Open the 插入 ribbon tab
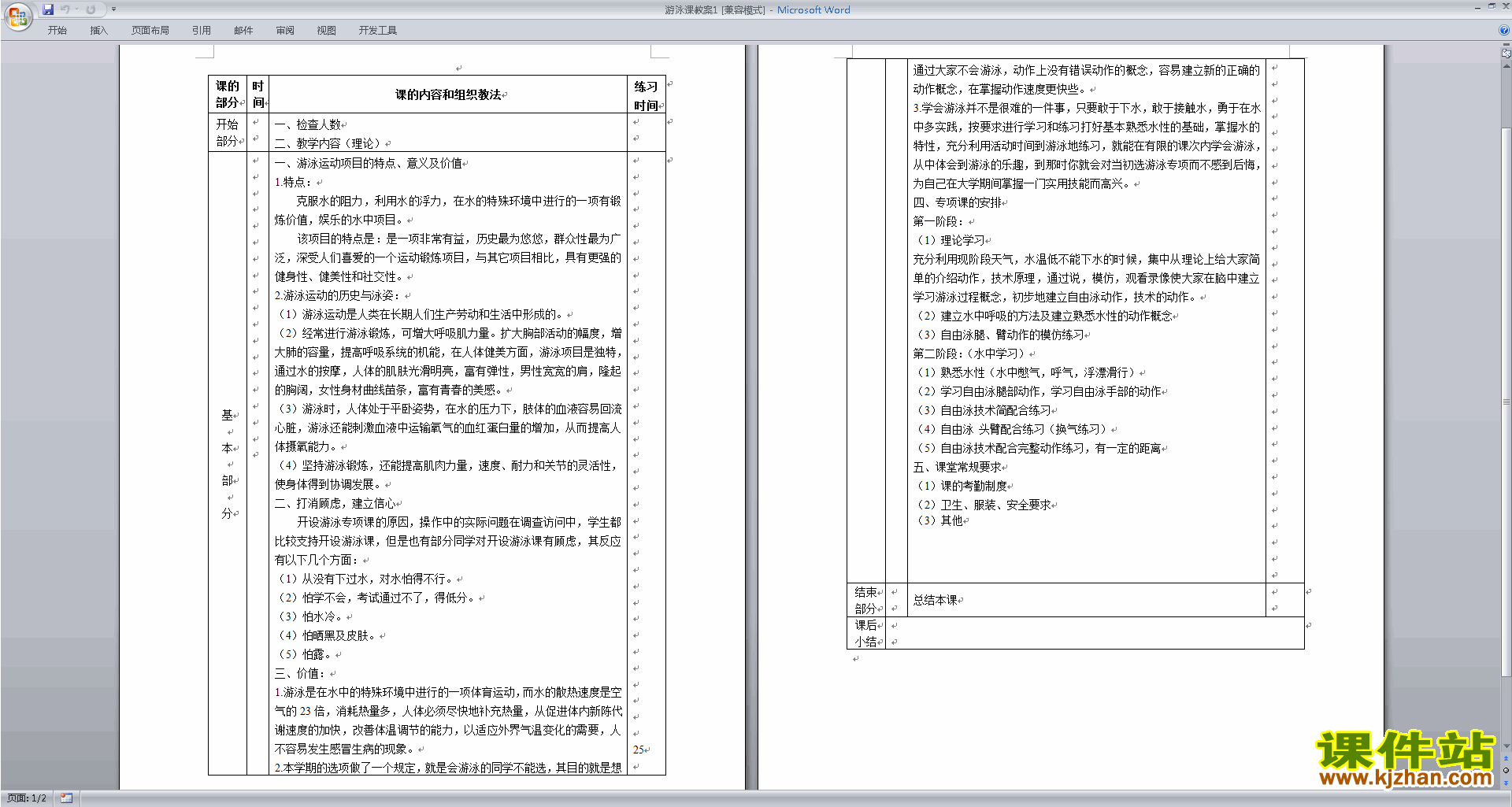 (x=98, y=30)
